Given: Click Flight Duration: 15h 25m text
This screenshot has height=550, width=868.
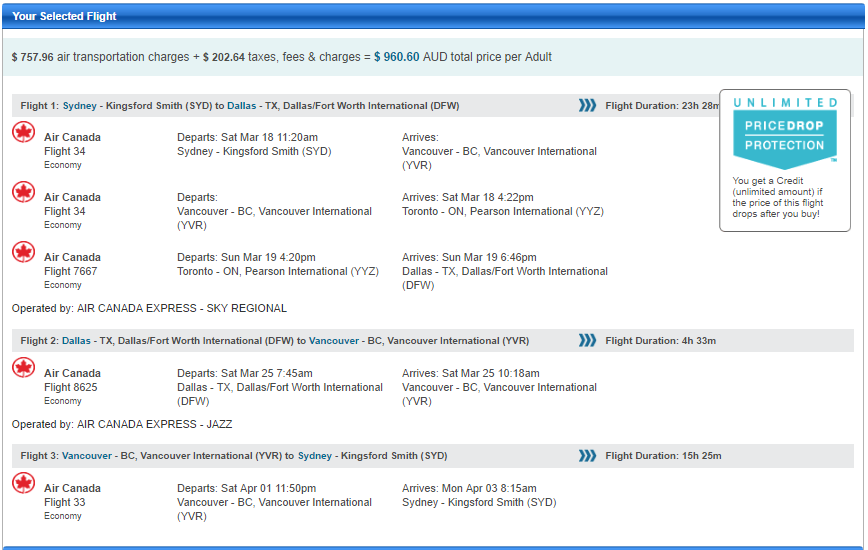Looking at the screenshot, I should (663, 456).
